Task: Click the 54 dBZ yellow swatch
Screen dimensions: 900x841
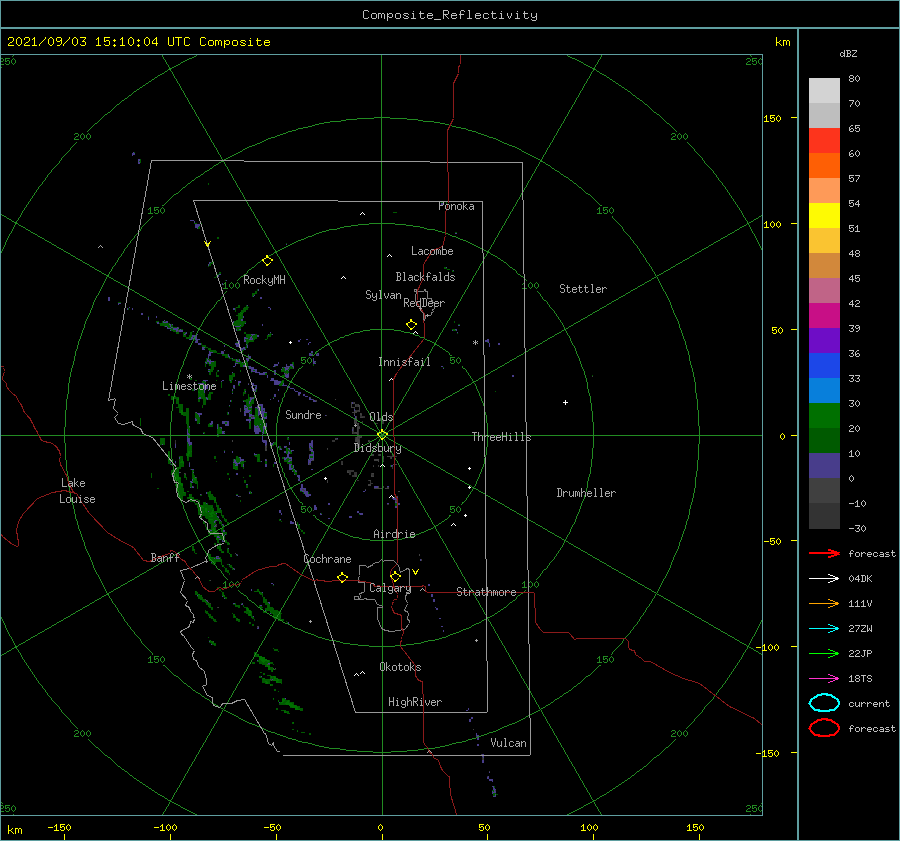Action: point(824,216)
